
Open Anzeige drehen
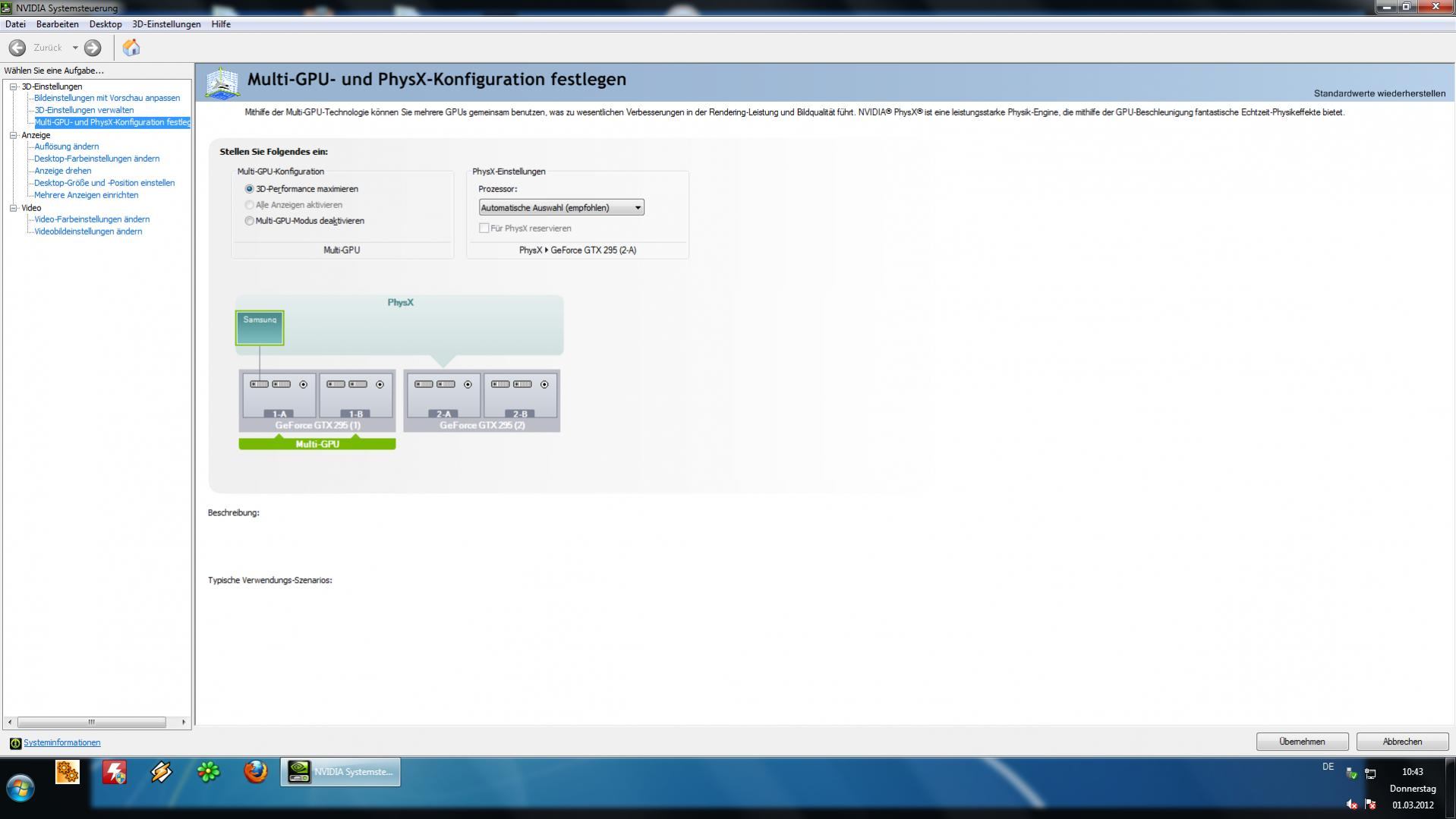(62, 171)
